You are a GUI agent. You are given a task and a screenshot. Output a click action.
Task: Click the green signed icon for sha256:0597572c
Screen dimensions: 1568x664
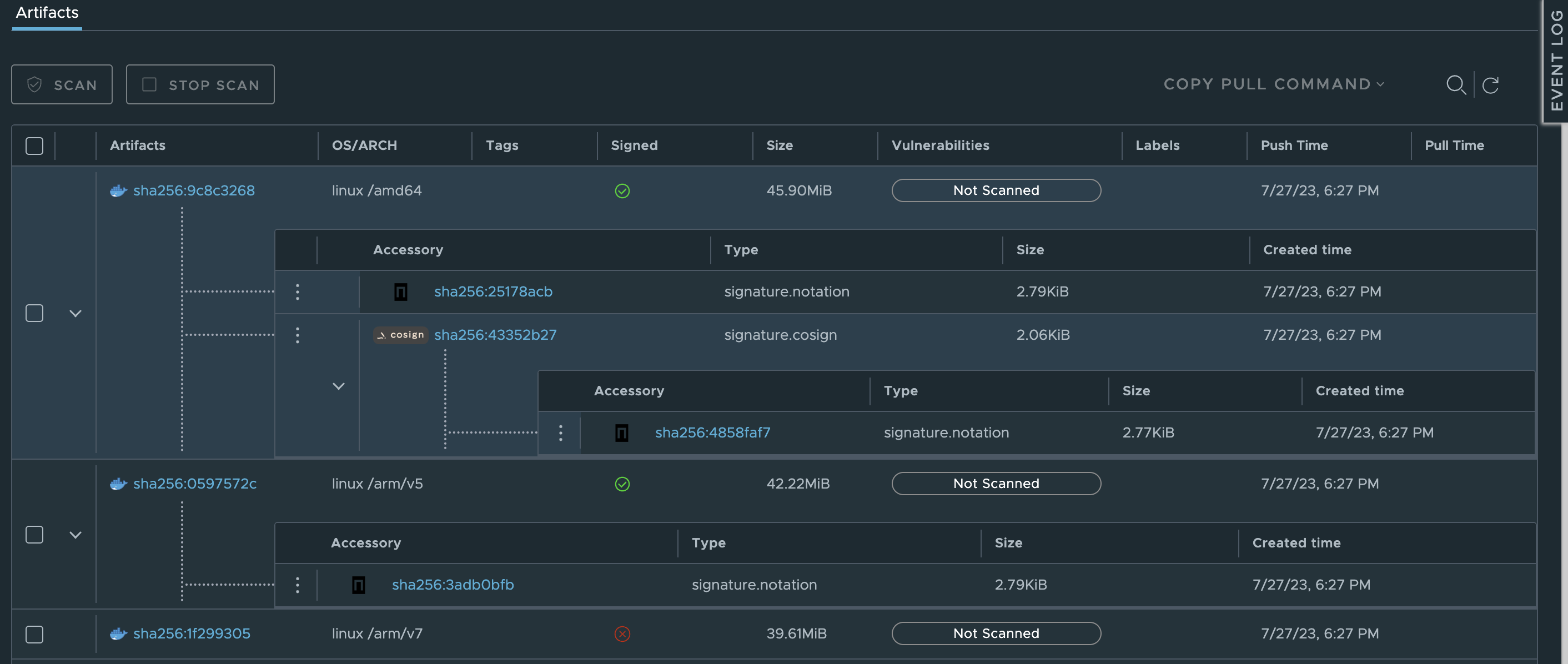click(x=622, y=484)
